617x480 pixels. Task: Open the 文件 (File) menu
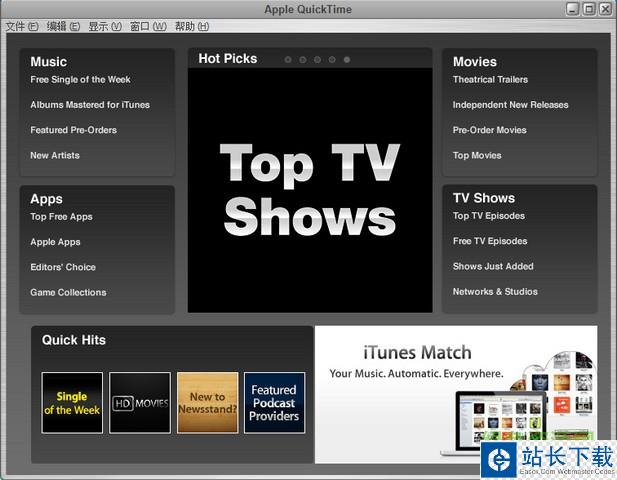(x=22, y=26)
